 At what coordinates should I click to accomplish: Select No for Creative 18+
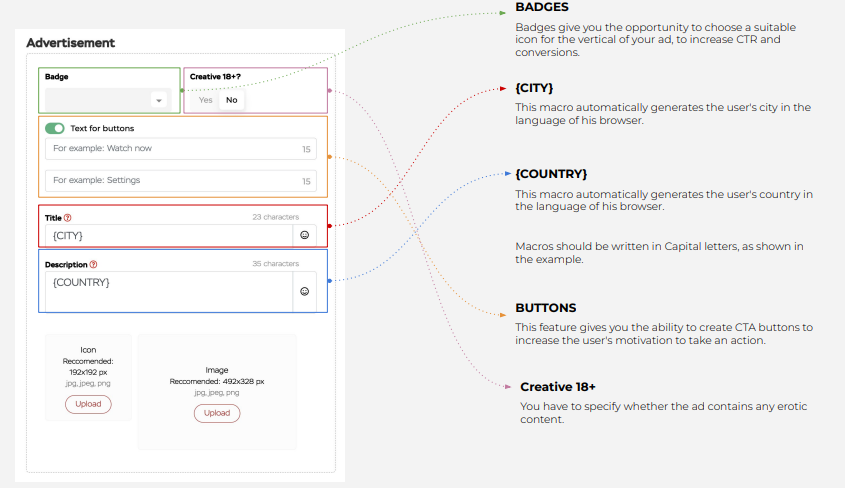click(232, 100)
